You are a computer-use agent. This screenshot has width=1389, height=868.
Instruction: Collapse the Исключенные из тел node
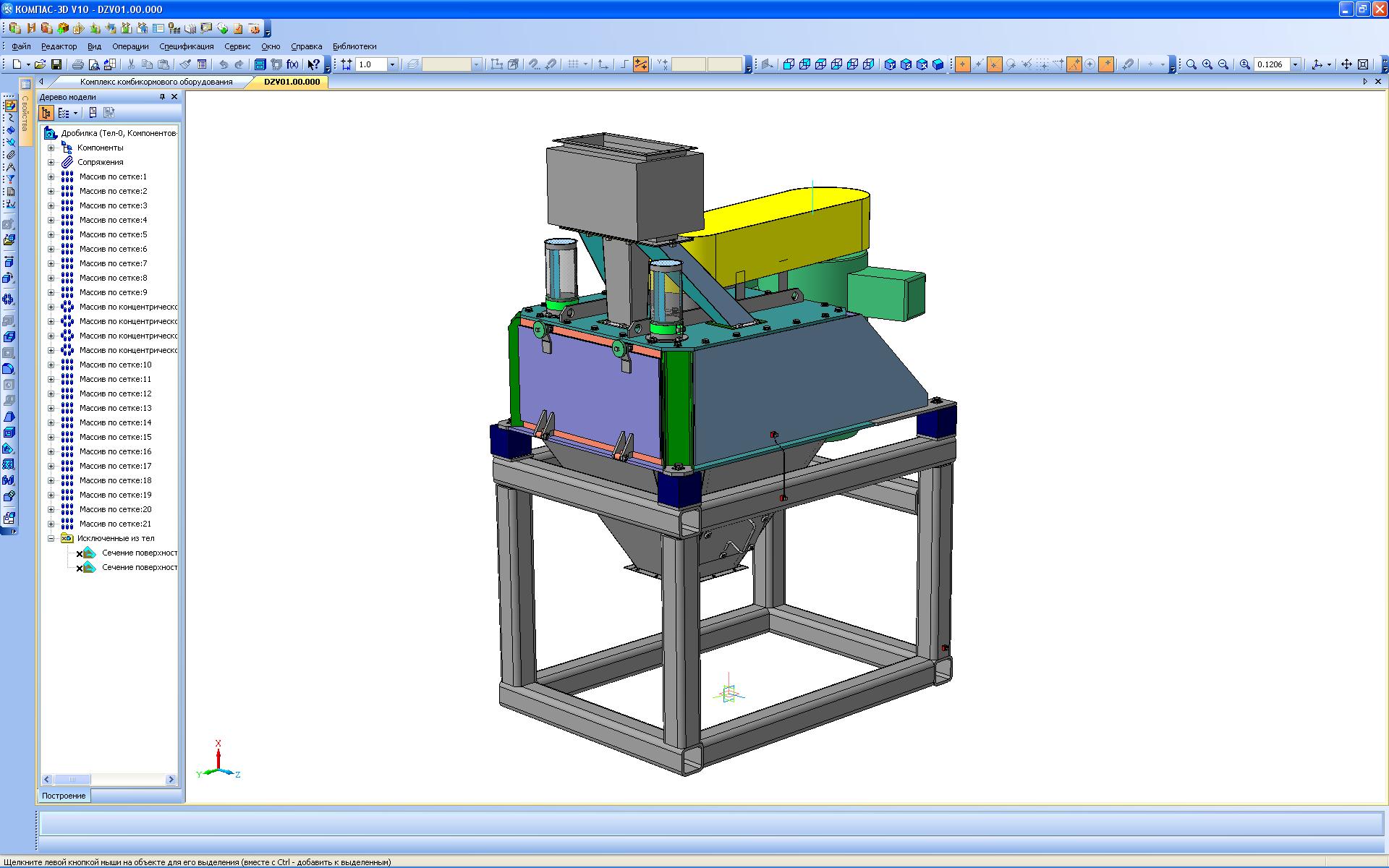click(x=51, y=538)
